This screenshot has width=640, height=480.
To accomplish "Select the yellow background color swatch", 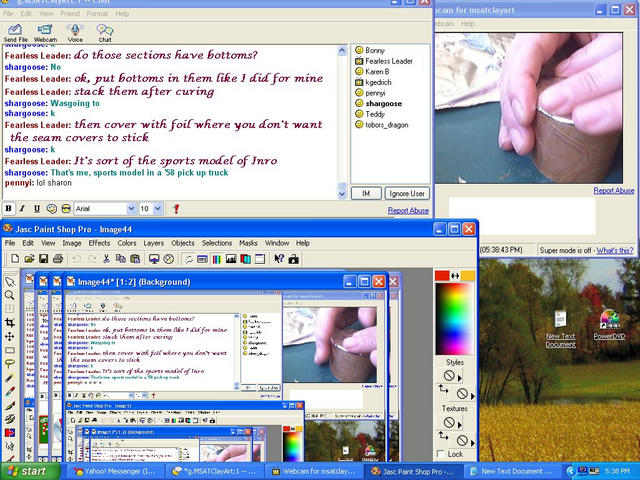I will [x=468, y=276].
